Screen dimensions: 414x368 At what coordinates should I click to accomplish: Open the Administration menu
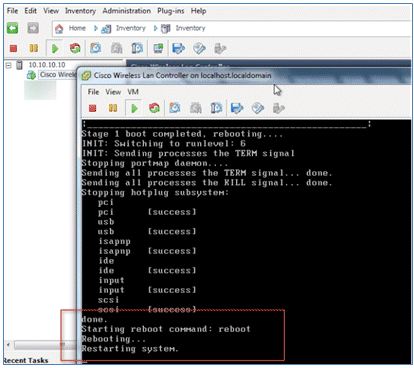point(127,11)
